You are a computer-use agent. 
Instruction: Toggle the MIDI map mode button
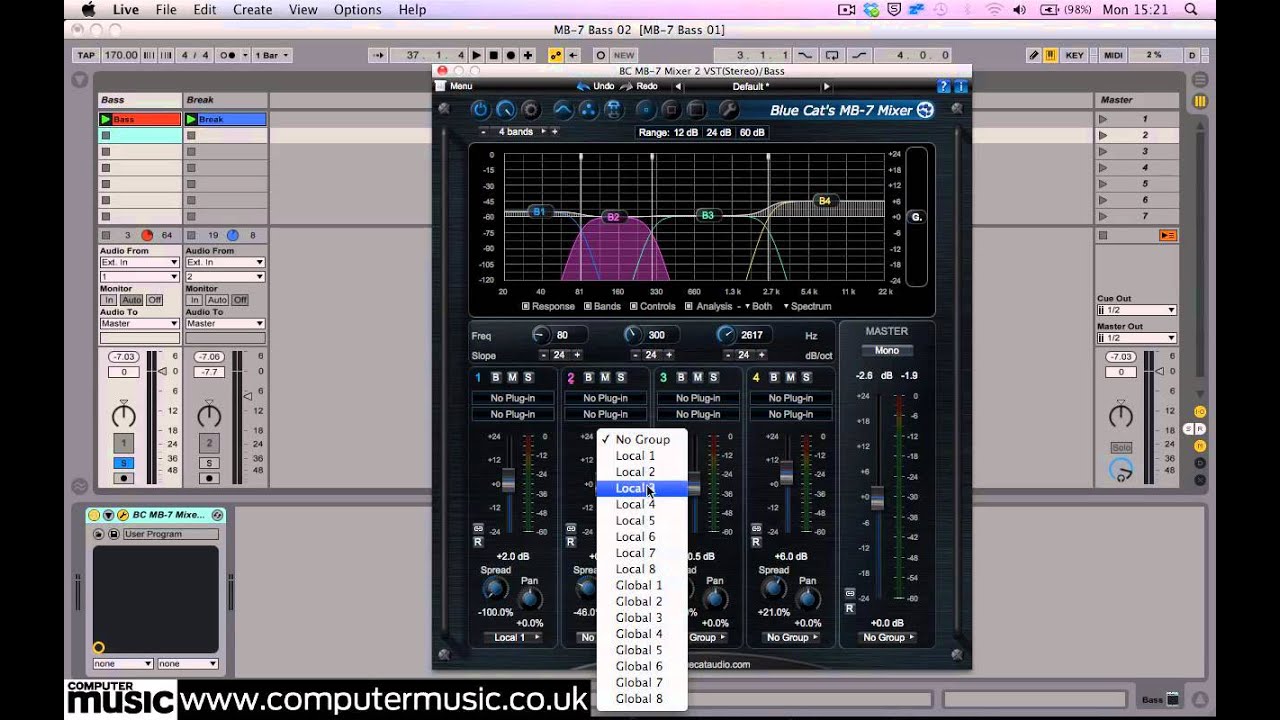coord(1113,55)
